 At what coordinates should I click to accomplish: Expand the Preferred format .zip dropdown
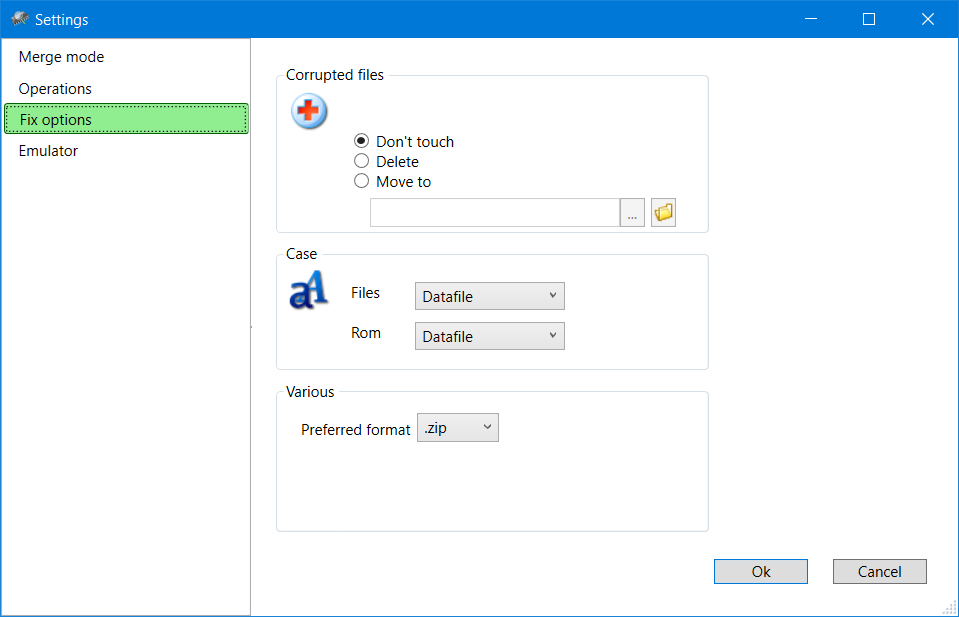point(457,428)
